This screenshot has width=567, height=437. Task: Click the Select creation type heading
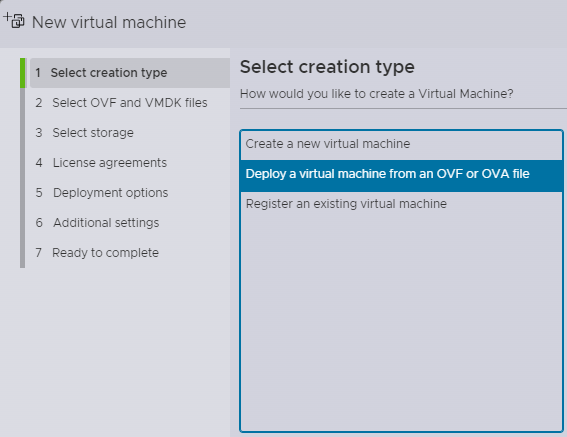pyautogui.click(x=327, y=67)
